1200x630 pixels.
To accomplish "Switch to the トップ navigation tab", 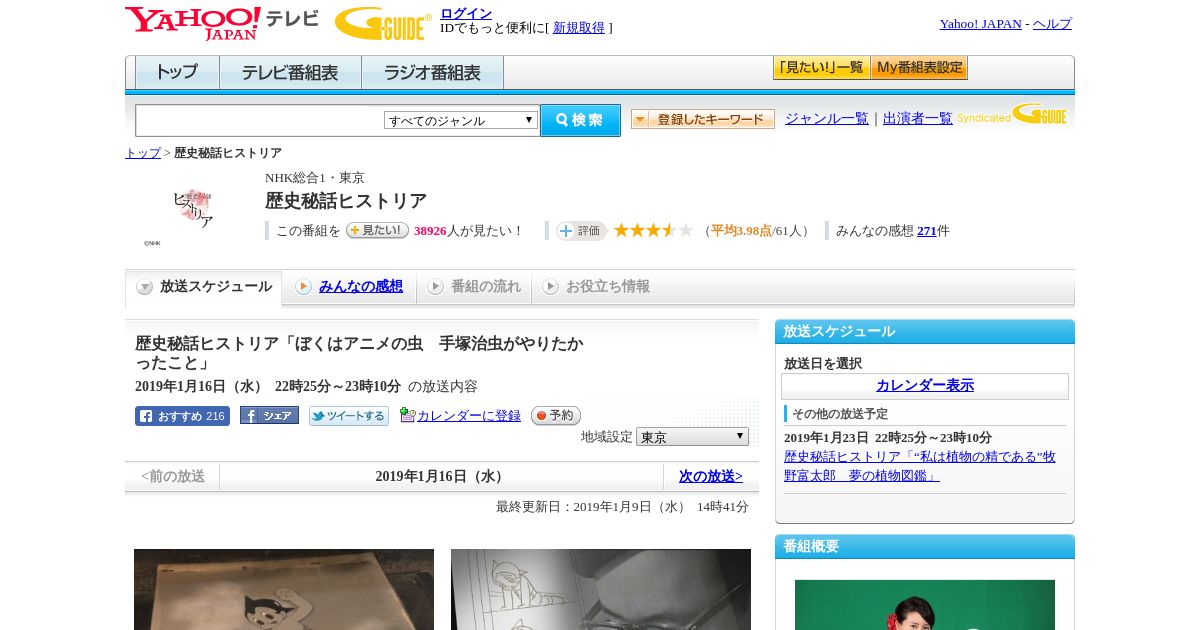I will point(177,73).
